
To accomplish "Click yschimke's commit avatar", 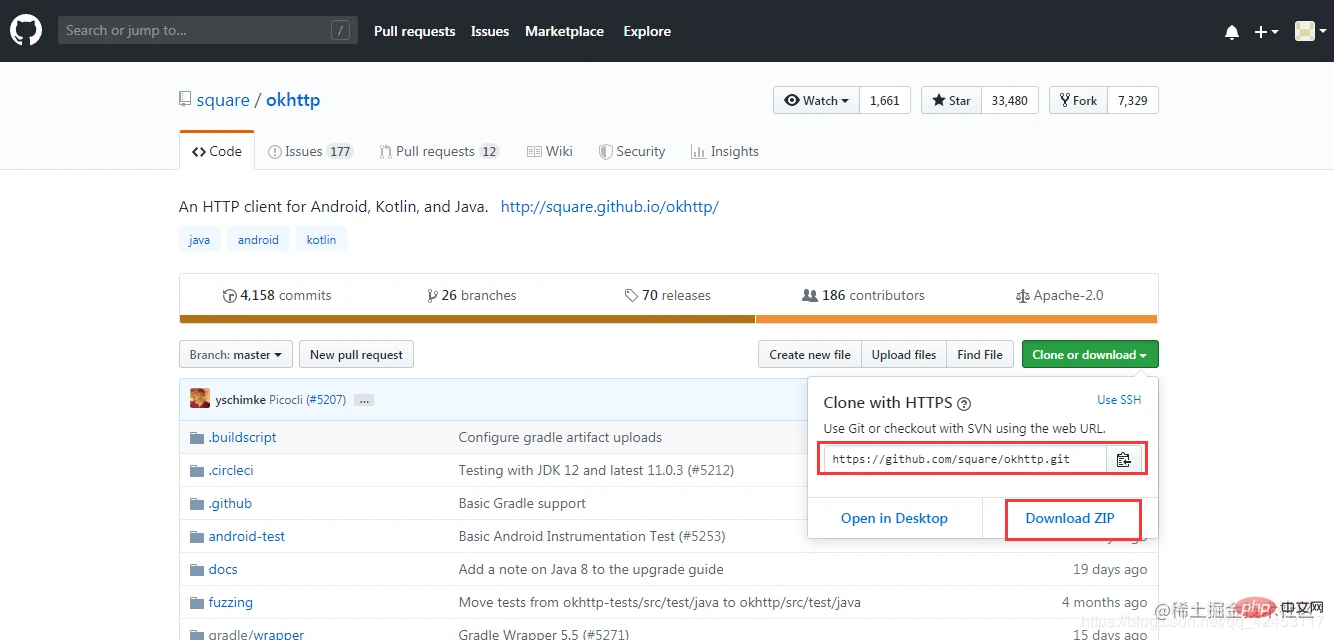I will (x=200, y=399).
